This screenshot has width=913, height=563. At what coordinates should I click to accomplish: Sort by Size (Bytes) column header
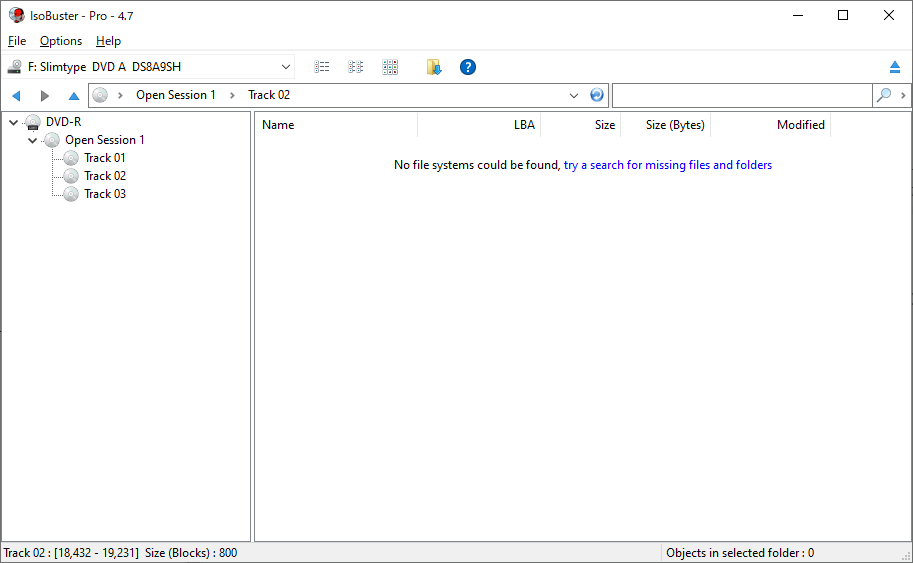click(666, 125)
